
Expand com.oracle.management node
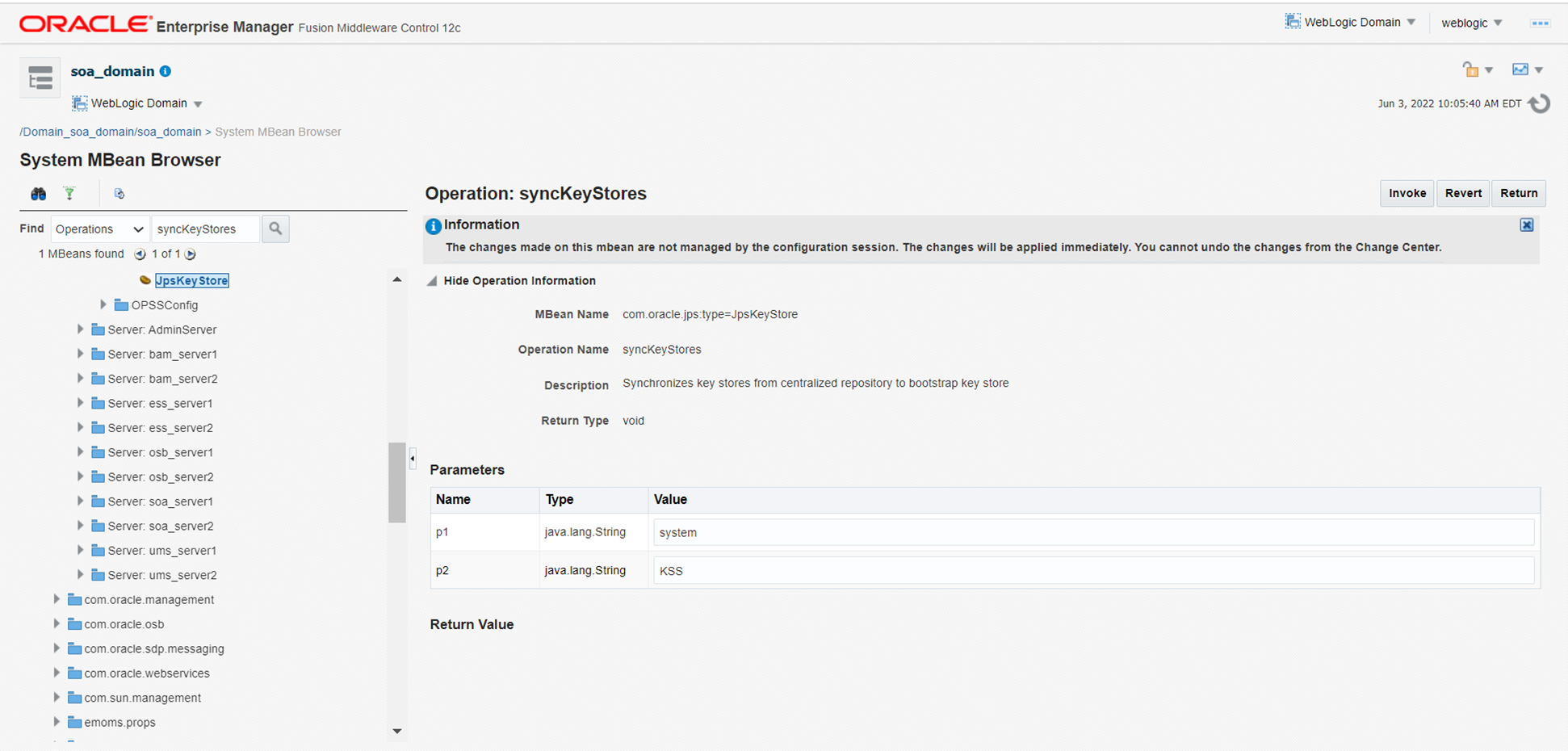click(x=57, y=599)
